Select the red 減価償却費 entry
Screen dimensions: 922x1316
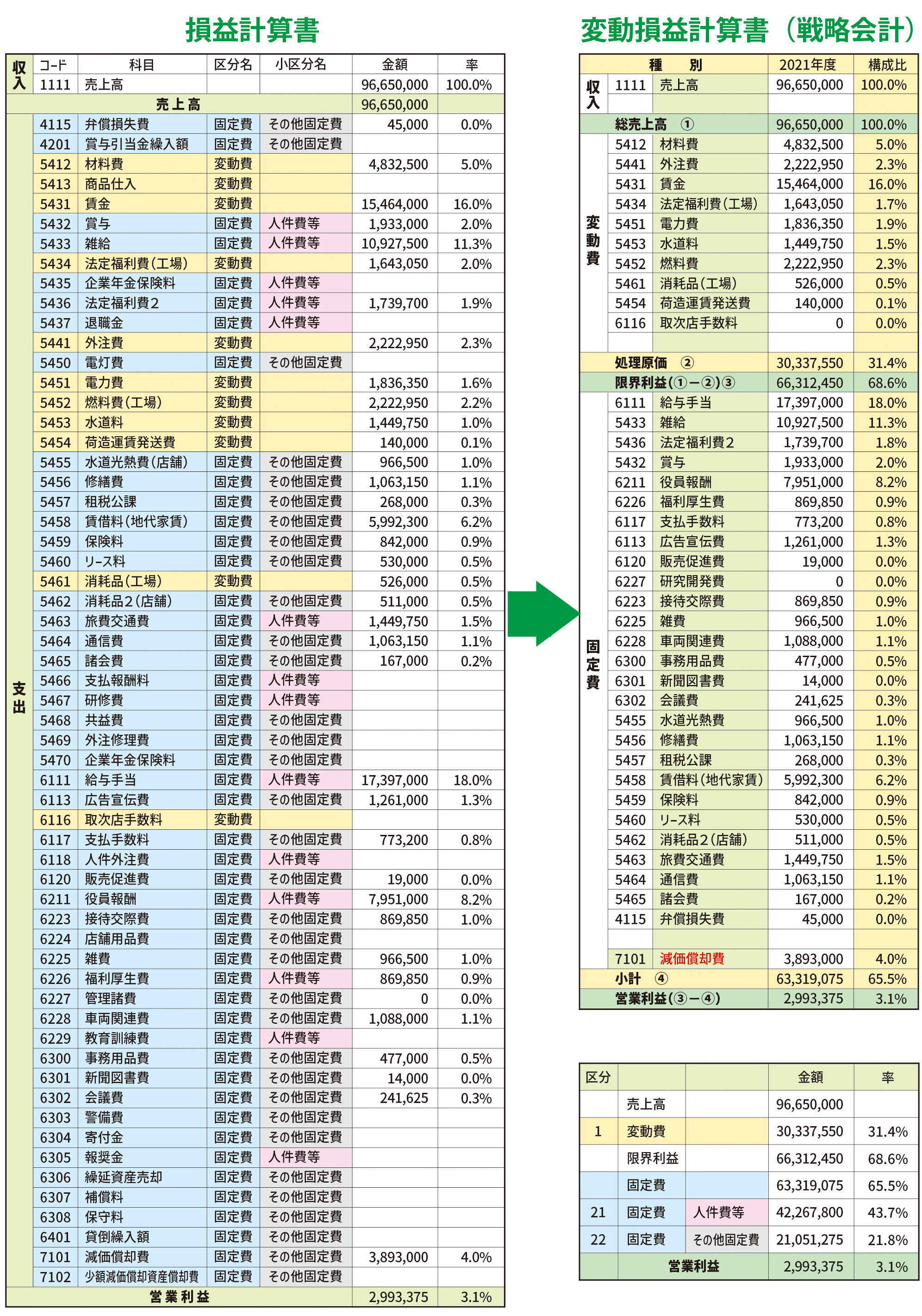tap(691, 959)
